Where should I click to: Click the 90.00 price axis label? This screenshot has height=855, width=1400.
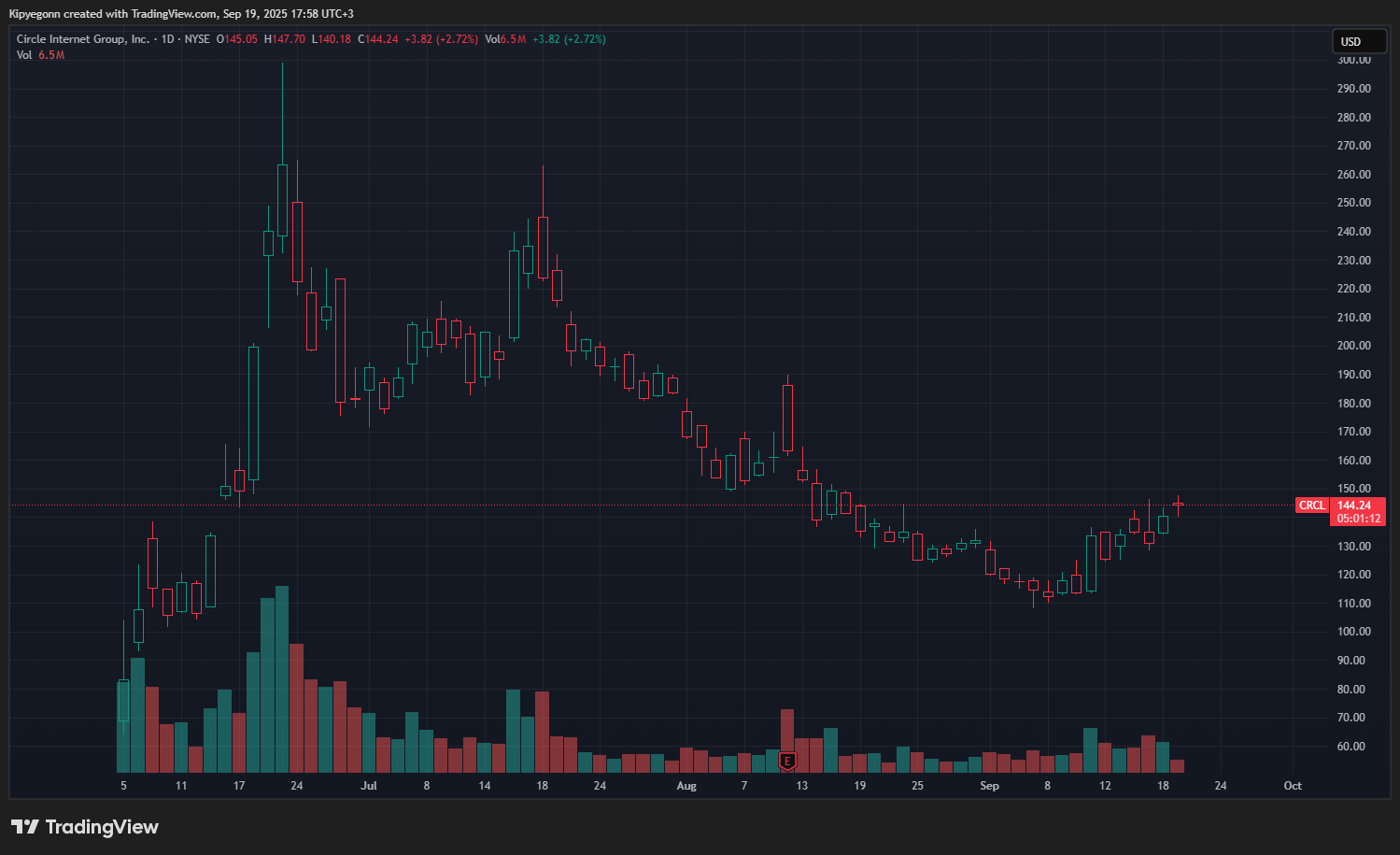(x=1351, y=661)
